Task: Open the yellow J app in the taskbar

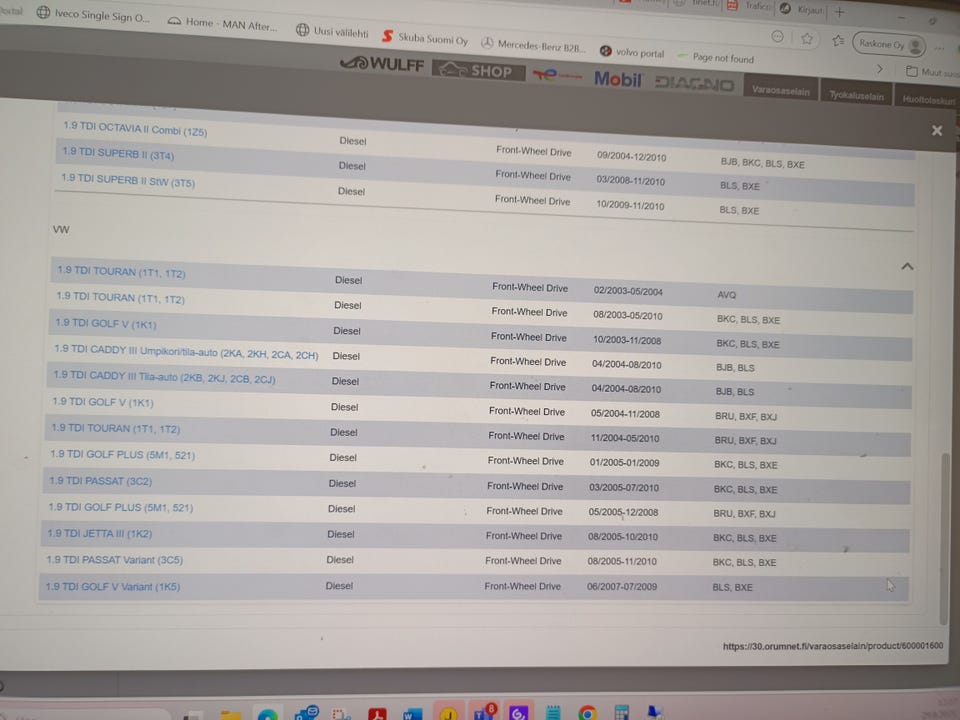Action: point(448,713)
